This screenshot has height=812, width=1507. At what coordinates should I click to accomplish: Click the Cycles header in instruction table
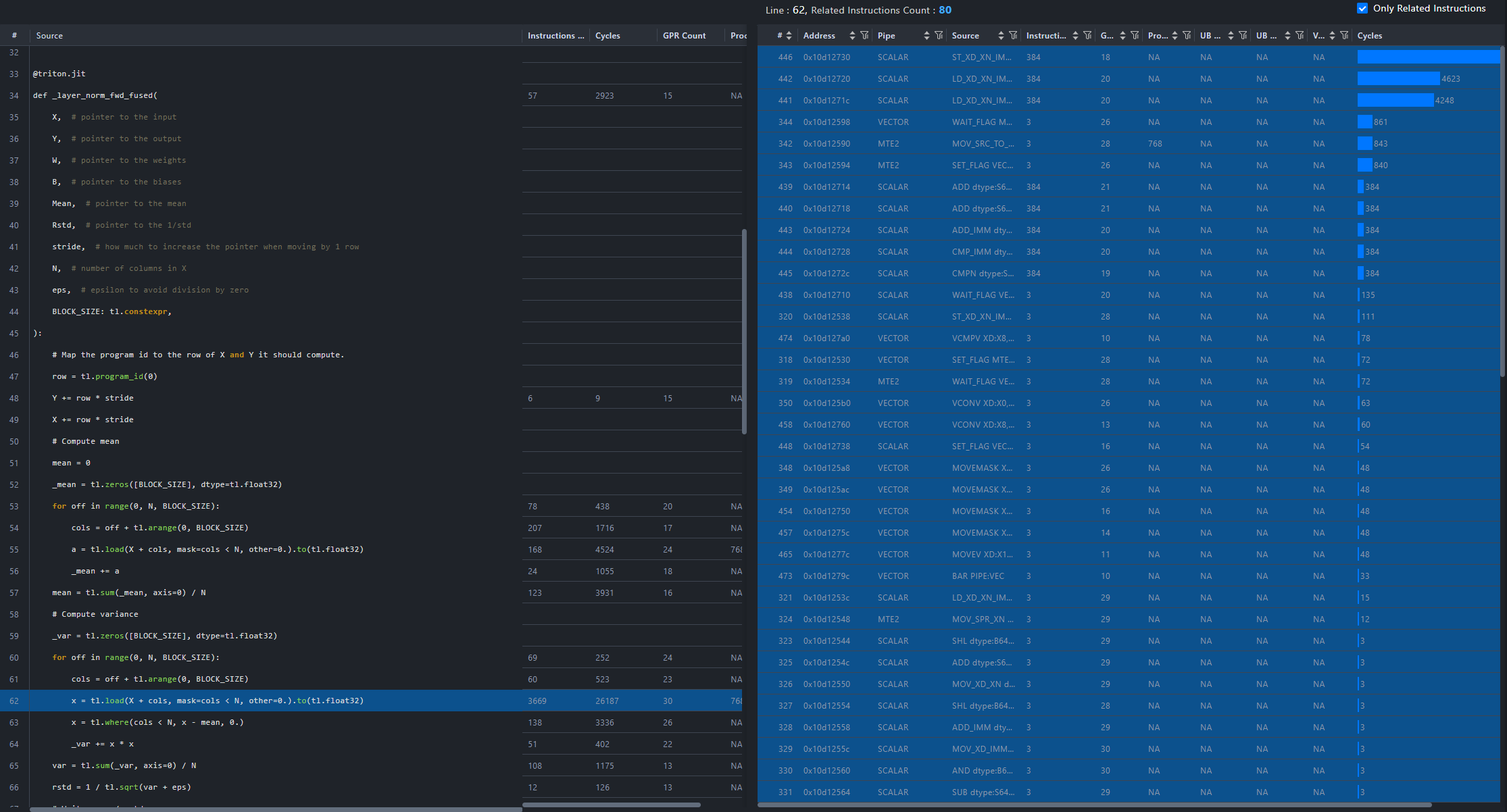[x=1370, y=36]
